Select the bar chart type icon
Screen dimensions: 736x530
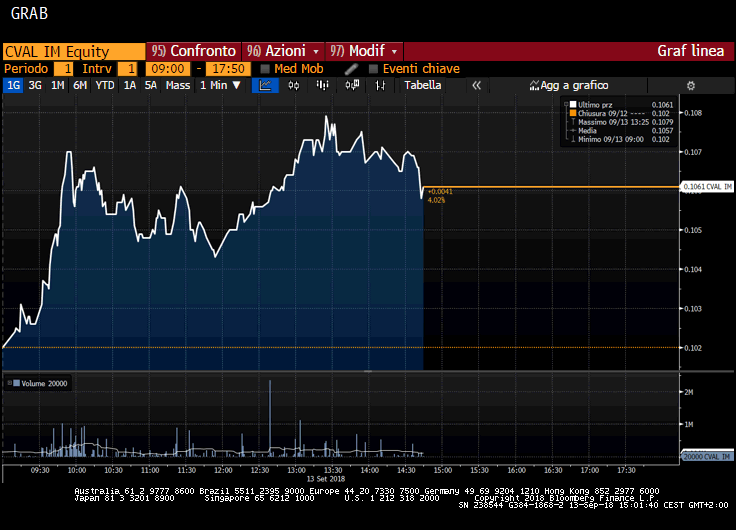(323, 86)
